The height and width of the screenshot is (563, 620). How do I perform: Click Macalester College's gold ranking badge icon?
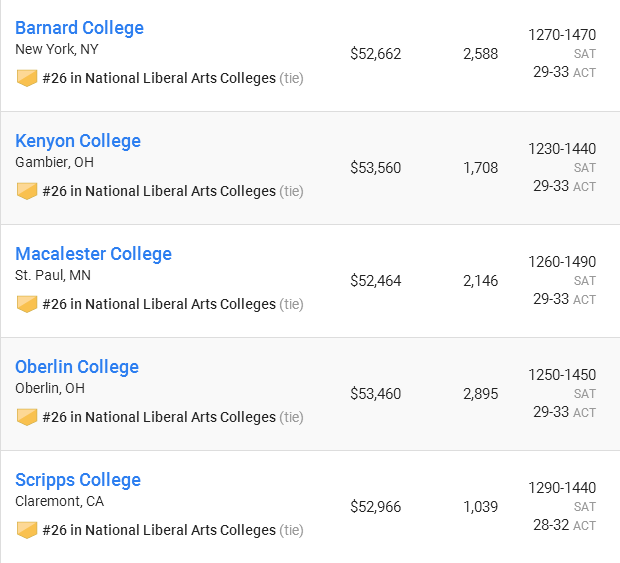(x=27, y=304)
